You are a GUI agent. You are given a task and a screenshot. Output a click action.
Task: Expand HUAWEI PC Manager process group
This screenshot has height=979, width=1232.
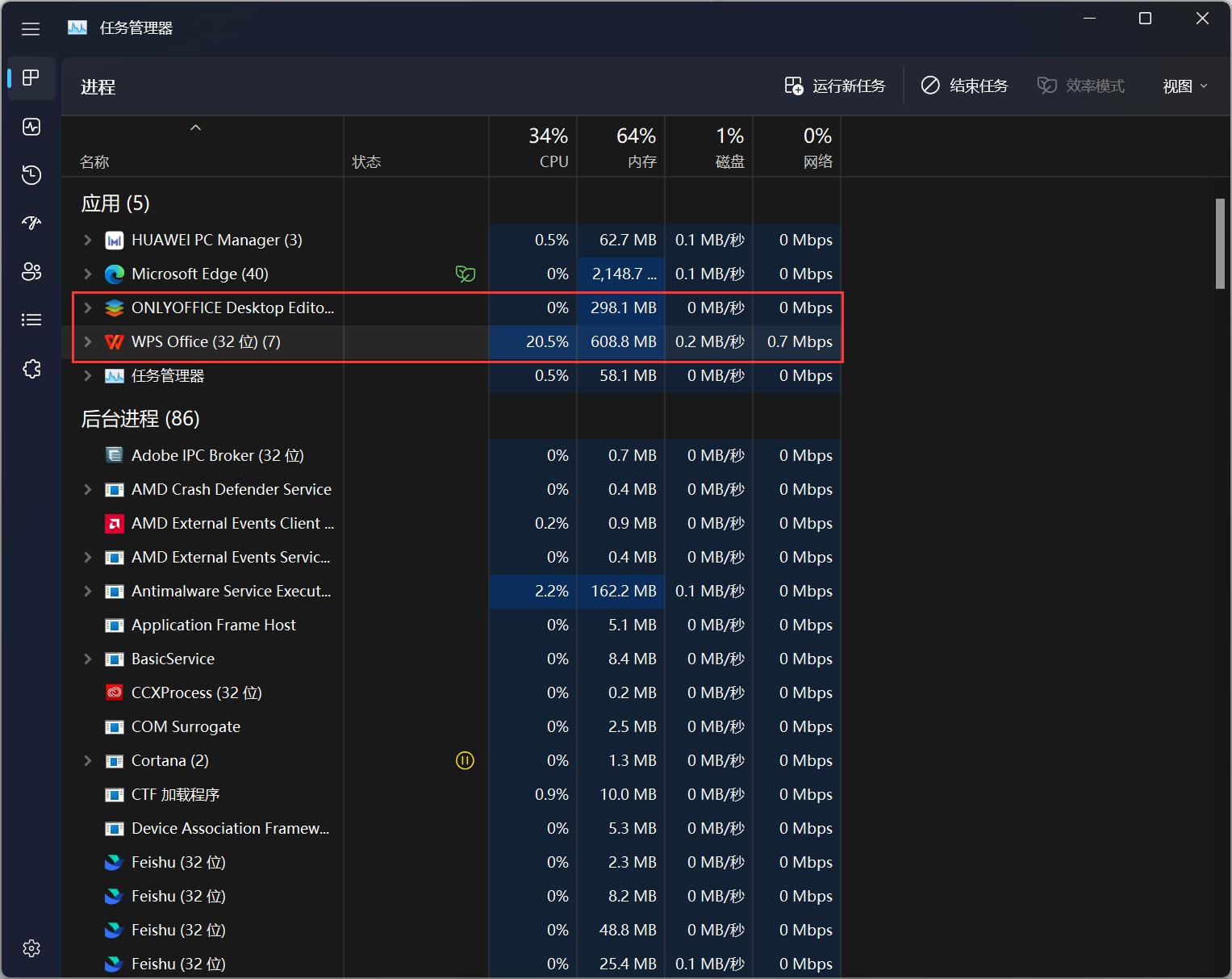click(x=88, y=241)
